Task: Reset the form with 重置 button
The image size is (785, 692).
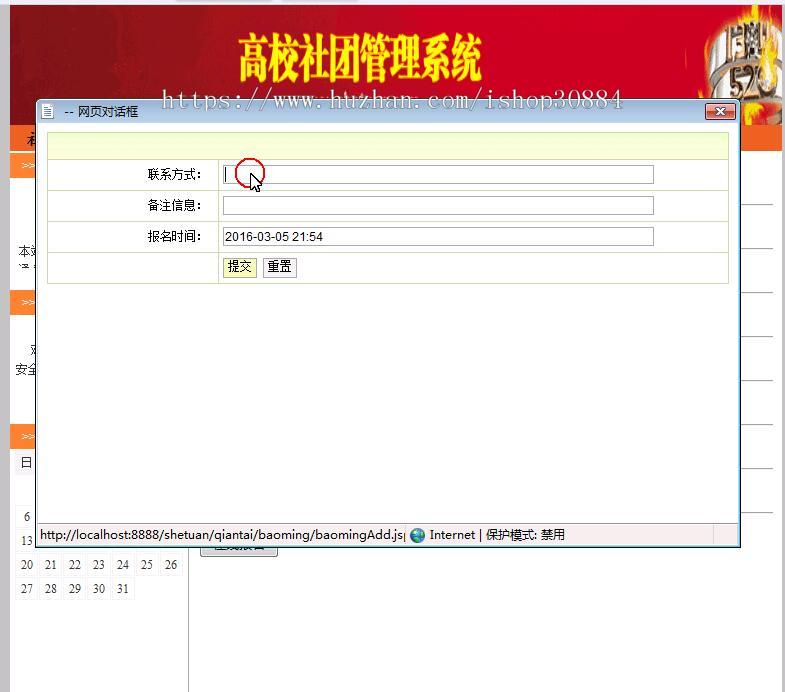Action: (280, 267)
